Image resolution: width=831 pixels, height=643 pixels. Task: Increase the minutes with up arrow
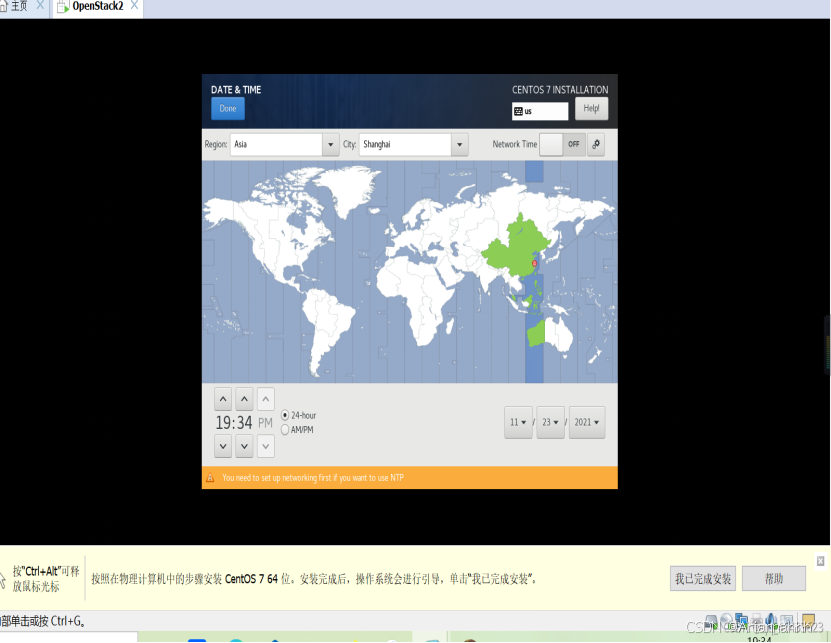(x=244, y=399)
